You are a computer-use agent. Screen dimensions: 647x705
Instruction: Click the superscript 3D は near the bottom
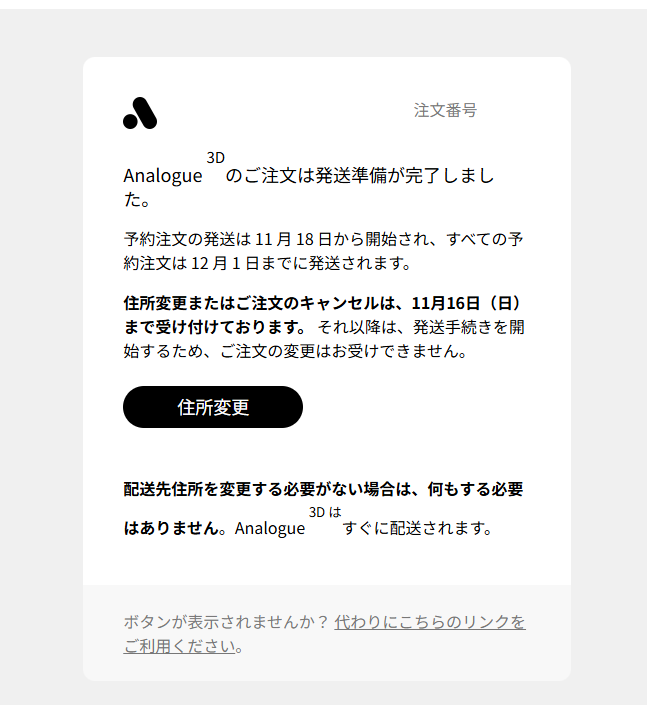pyautogui.click(x=325, y=512)
